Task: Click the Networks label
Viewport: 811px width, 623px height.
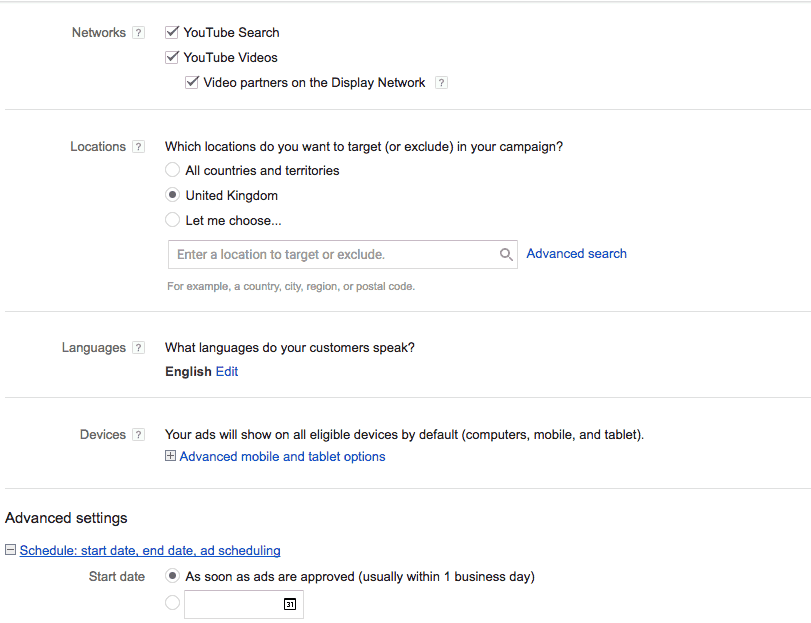Action: coord(99,33)
